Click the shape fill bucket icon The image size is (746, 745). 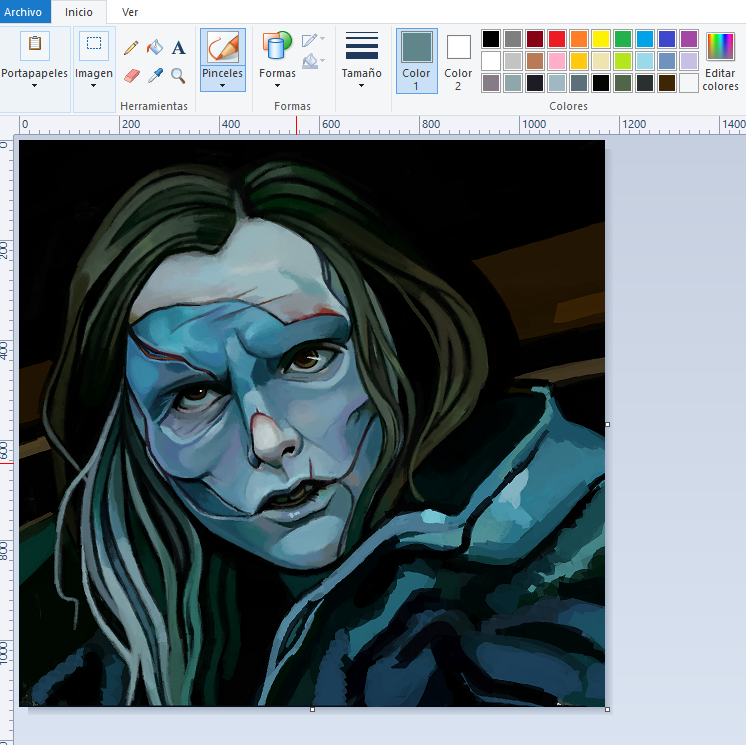click(310, 61)
